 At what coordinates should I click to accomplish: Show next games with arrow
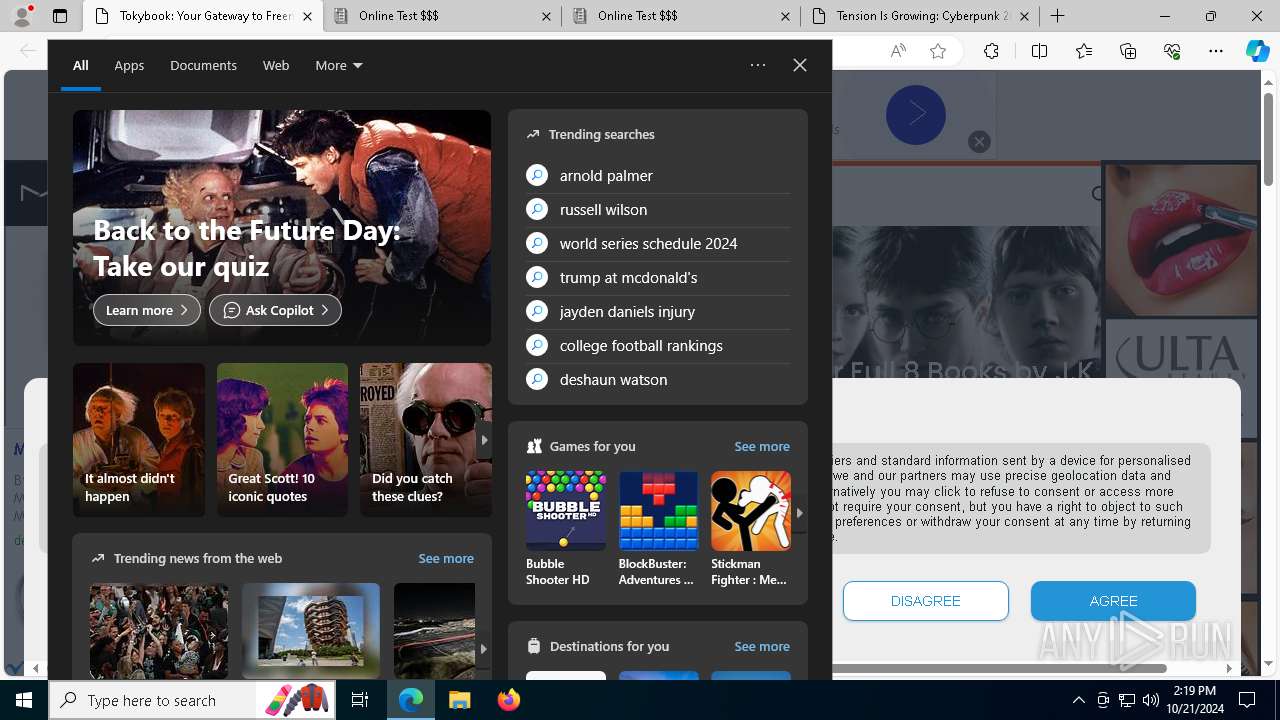point(799,512)
